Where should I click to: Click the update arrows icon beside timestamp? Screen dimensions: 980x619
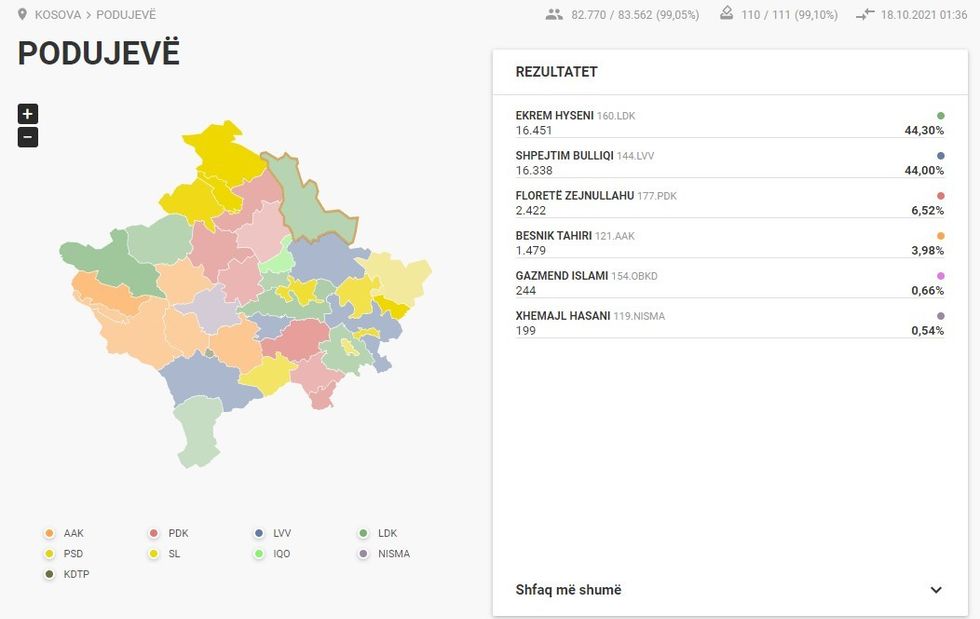click(x=865, y=15)
